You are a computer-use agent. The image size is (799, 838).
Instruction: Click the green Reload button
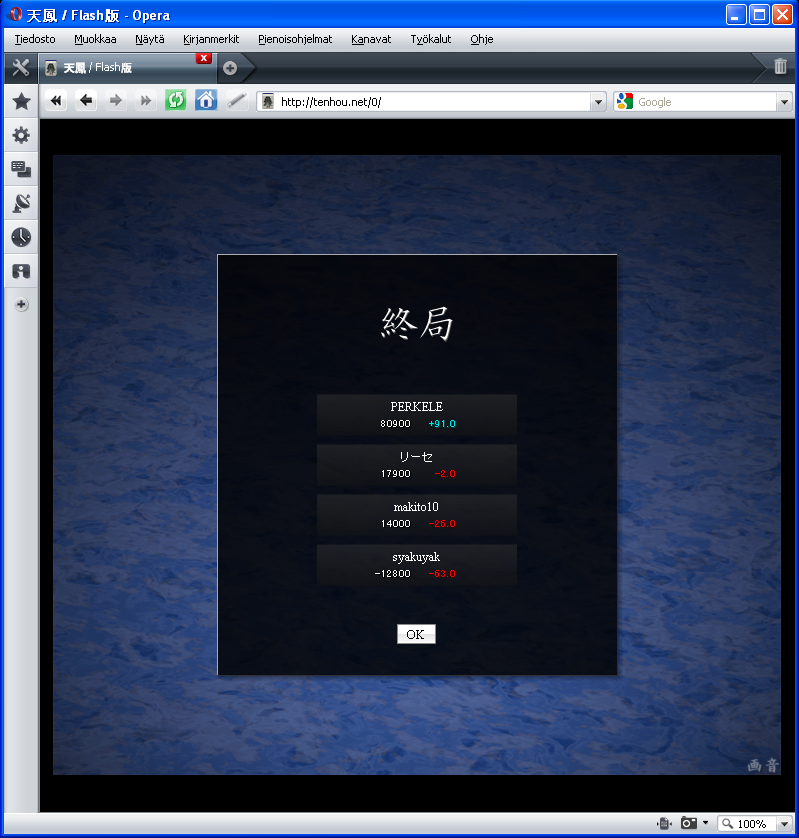tap(176, 101)
